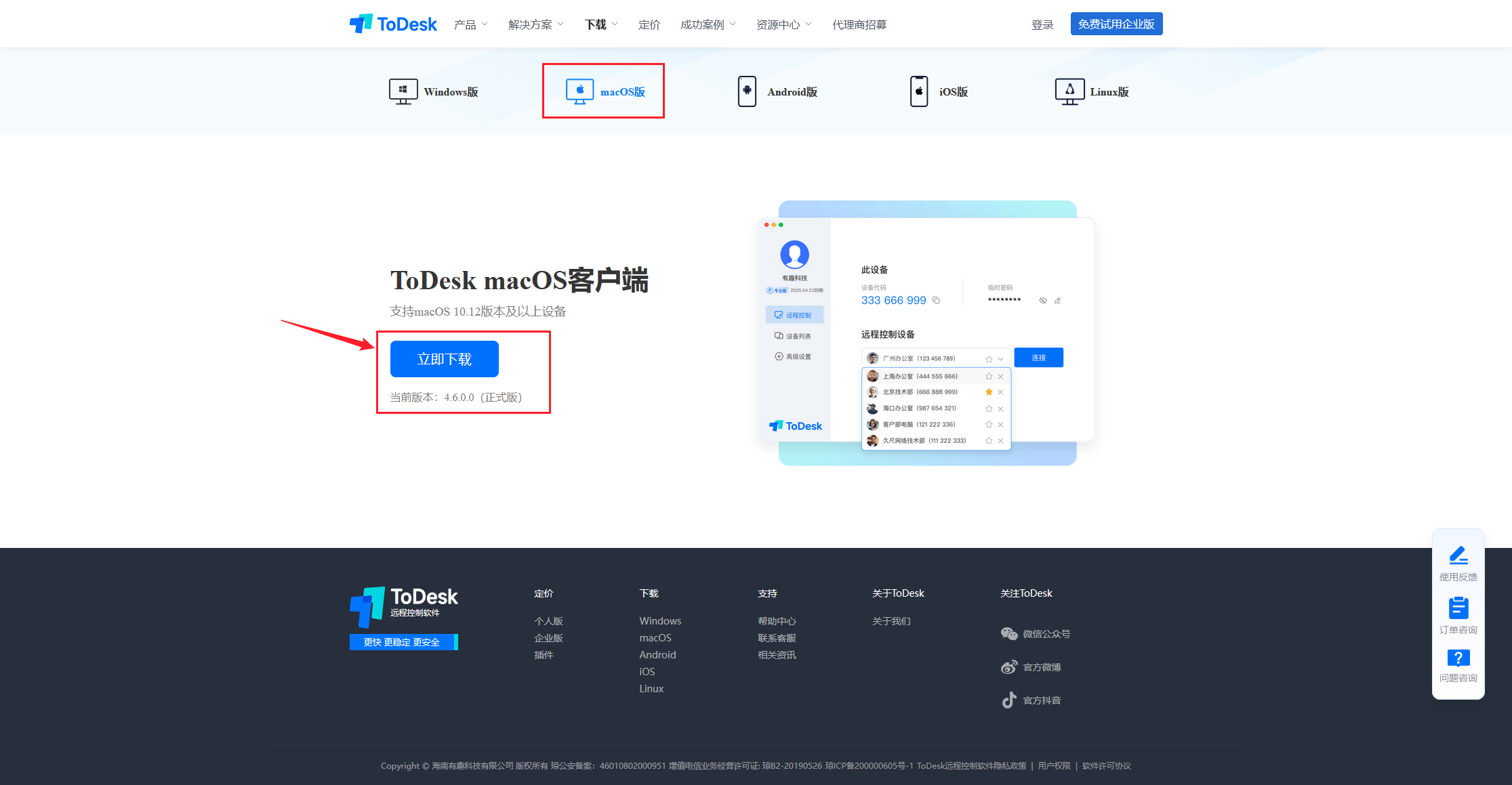Select the iOS版 phone icon

pyautogui.click(x=918, y=91)
